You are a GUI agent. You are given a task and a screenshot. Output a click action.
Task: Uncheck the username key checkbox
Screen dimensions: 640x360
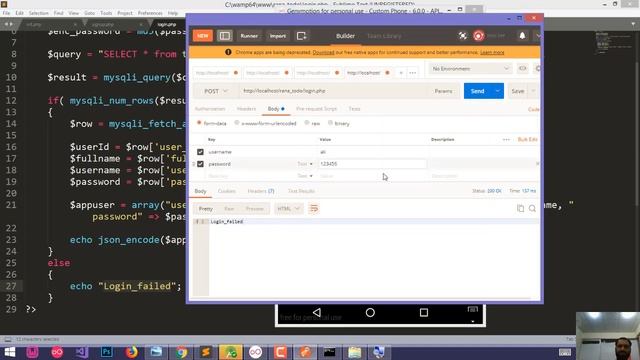(x=200, y=152)
